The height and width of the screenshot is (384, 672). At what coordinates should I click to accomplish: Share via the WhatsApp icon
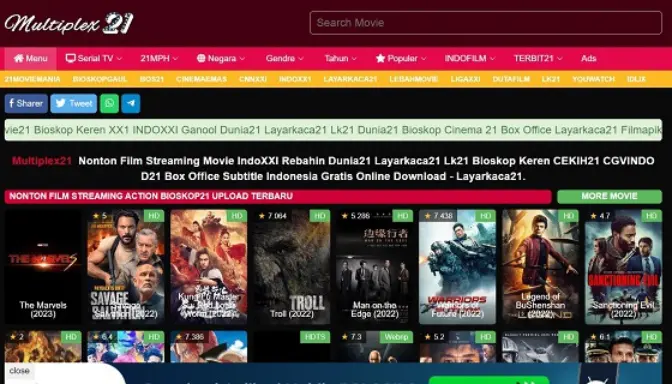[109, 103]
